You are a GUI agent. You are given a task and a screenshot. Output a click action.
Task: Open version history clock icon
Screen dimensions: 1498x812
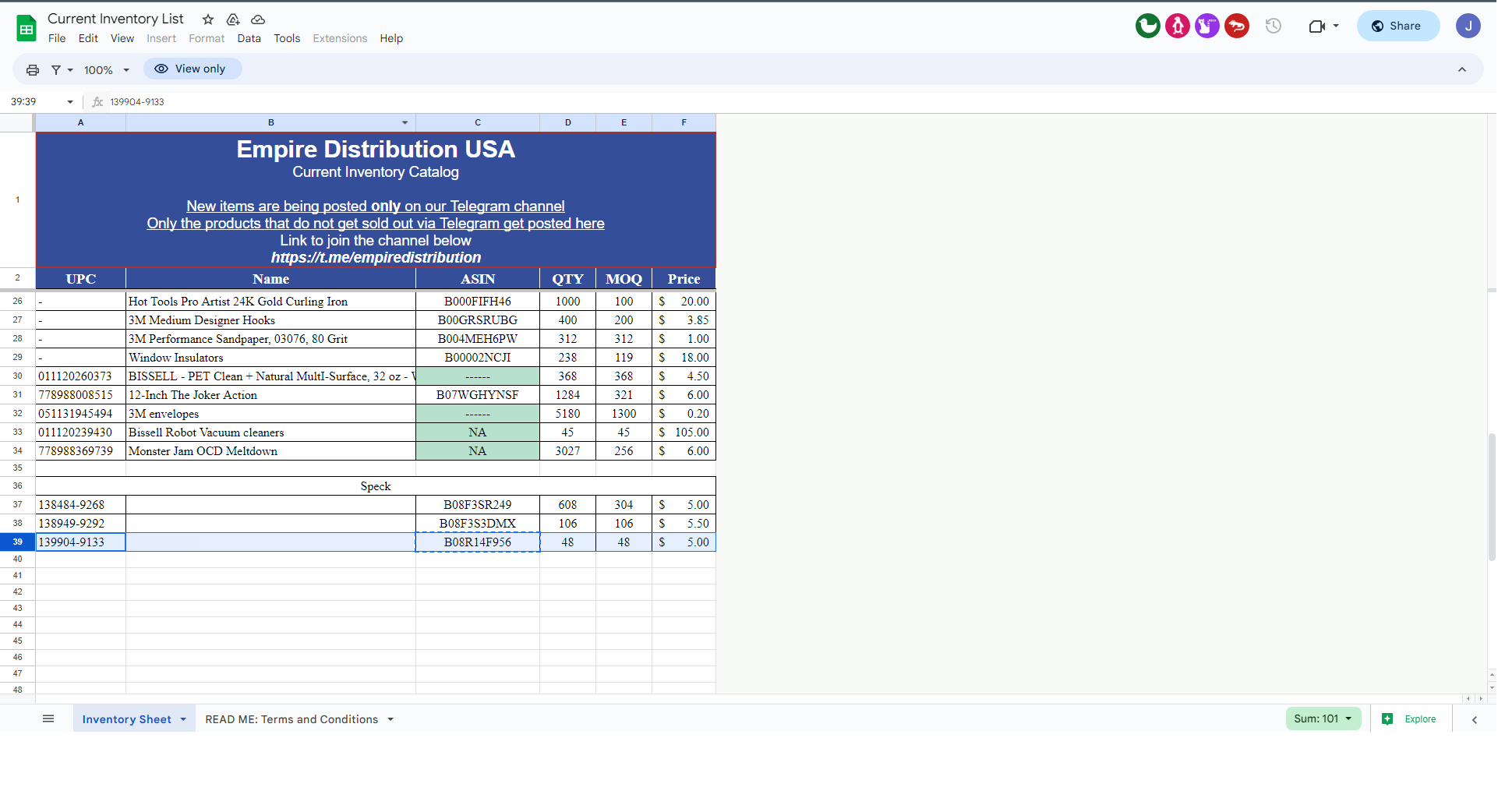pyautogui.click(x=1274, y=26)
